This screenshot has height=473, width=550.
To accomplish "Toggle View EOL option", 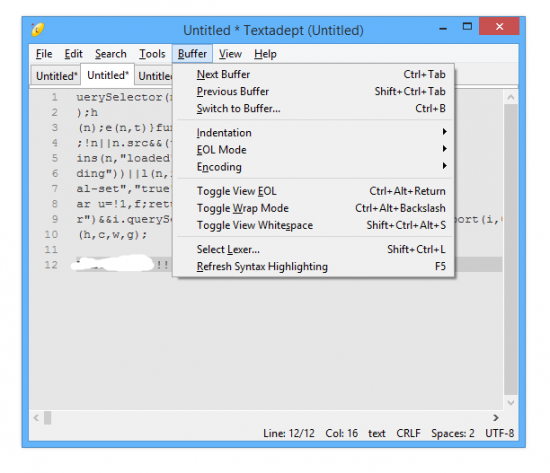I will [x=314, y=191].
